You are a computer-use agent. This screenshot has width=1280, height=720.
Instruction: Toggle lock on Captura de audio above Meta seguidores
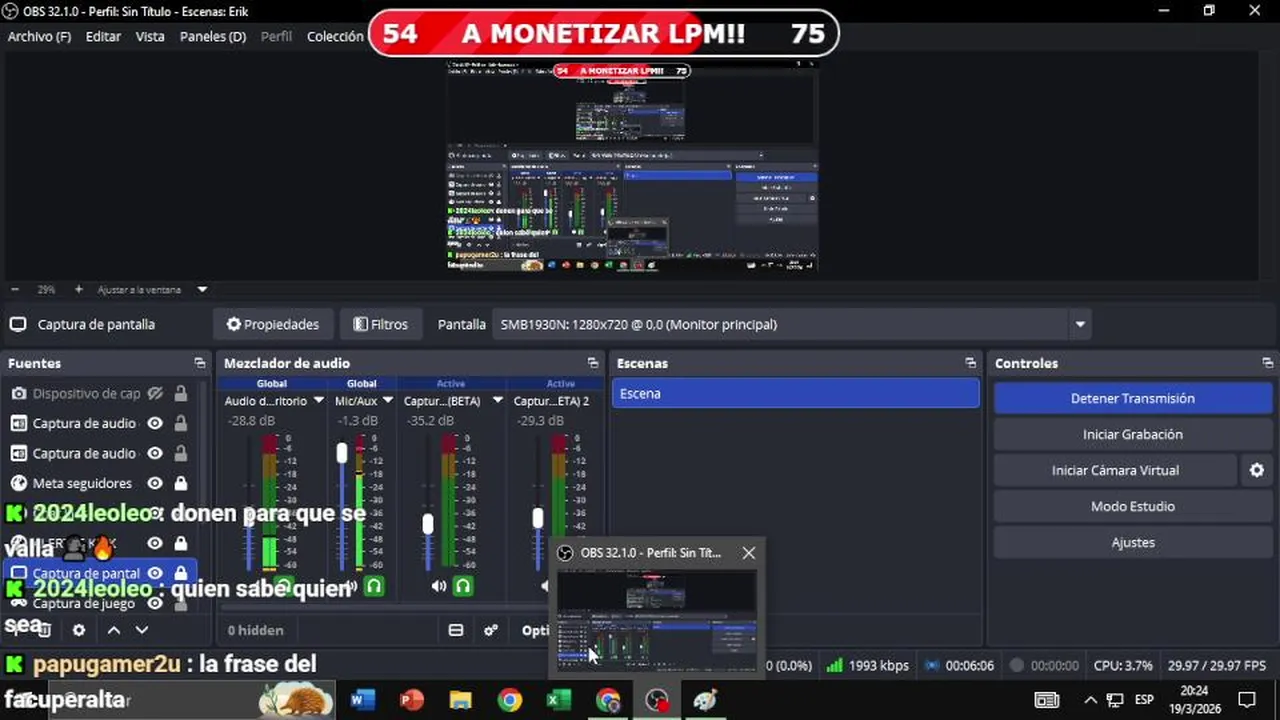point(181,453)
